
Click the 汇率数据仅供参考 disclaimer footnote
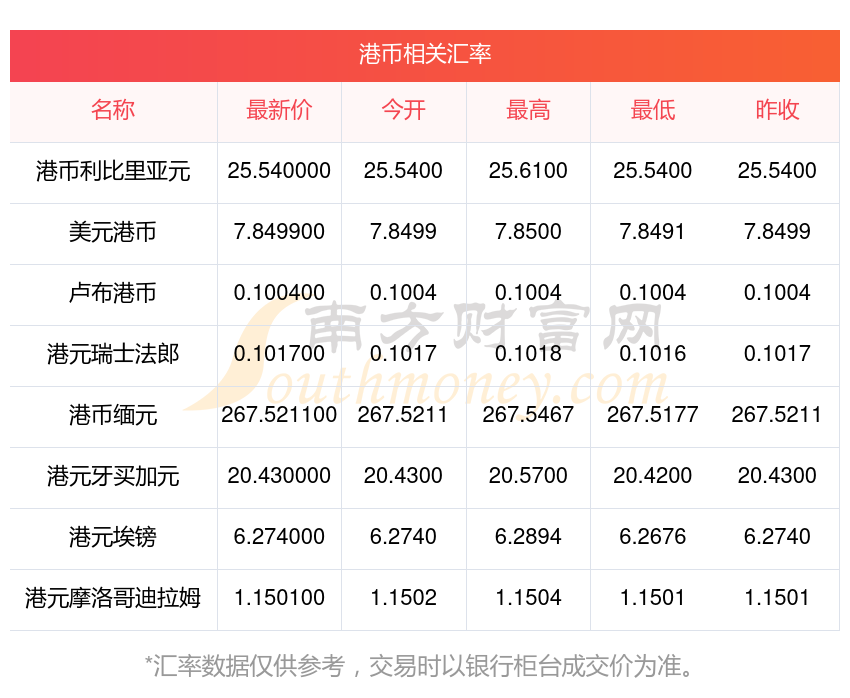tap(419, 666)
